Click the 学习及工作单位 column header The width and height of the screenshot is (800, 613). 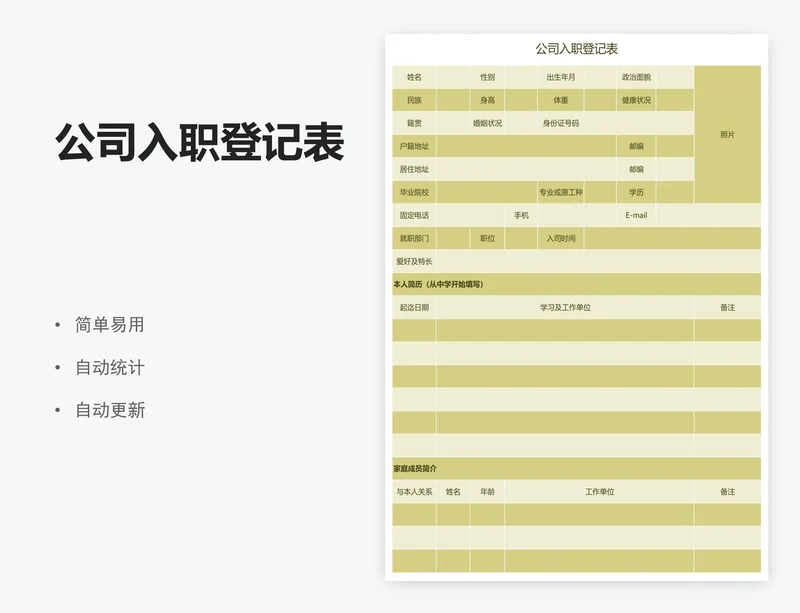coord(565,307)
